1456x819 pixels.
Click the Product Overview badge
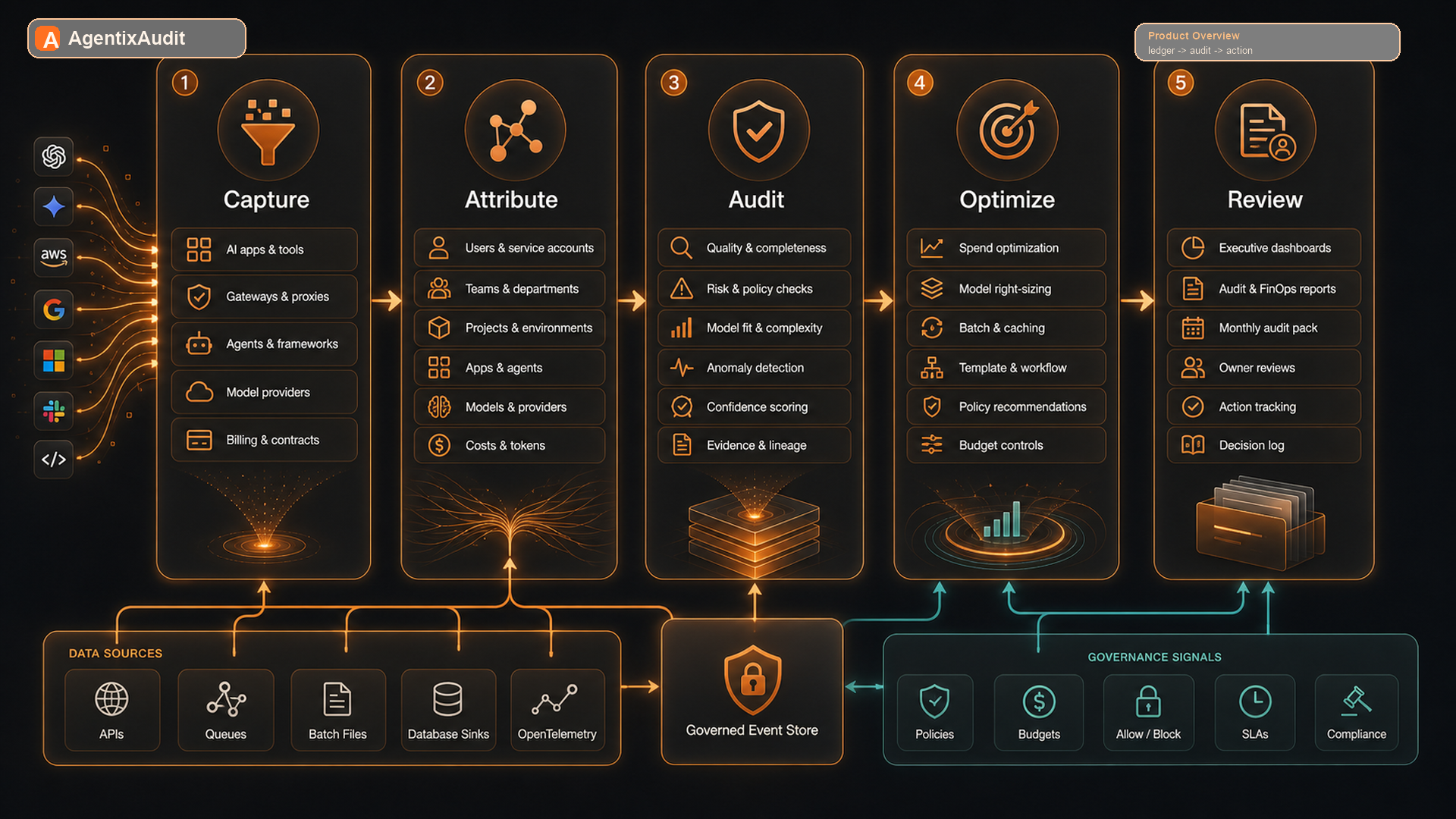[1267, 42]
